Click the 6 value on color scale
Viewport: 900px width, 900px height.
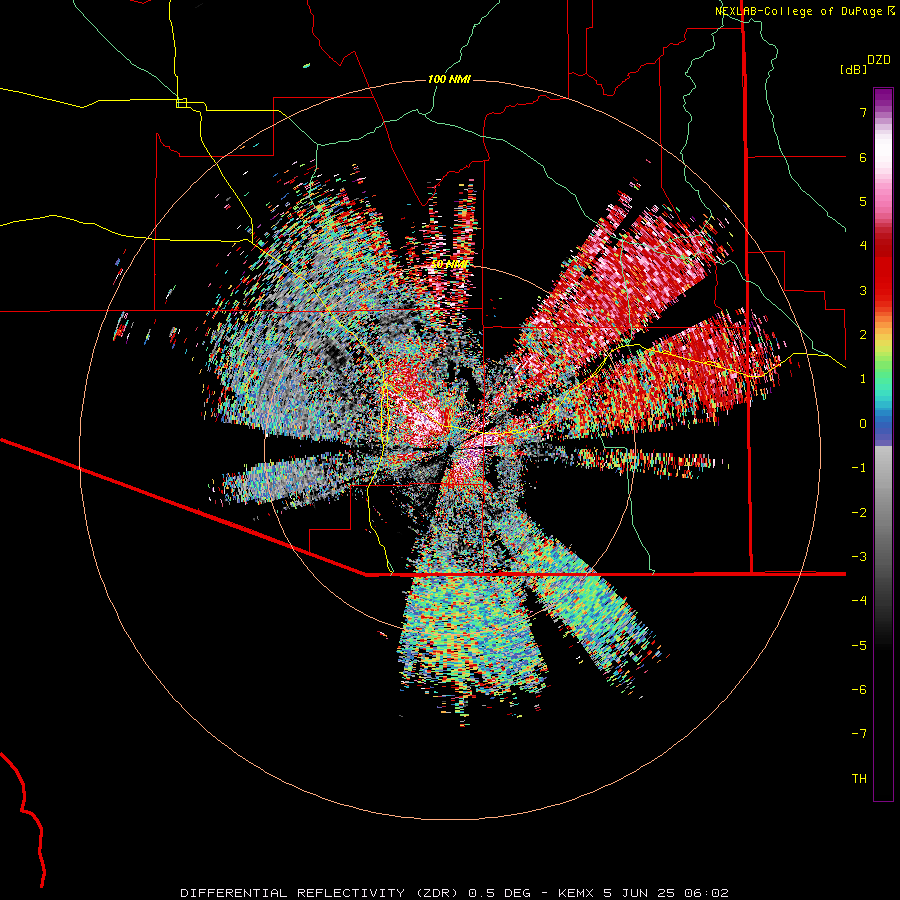pyautogui.click(x=863, y=157)
